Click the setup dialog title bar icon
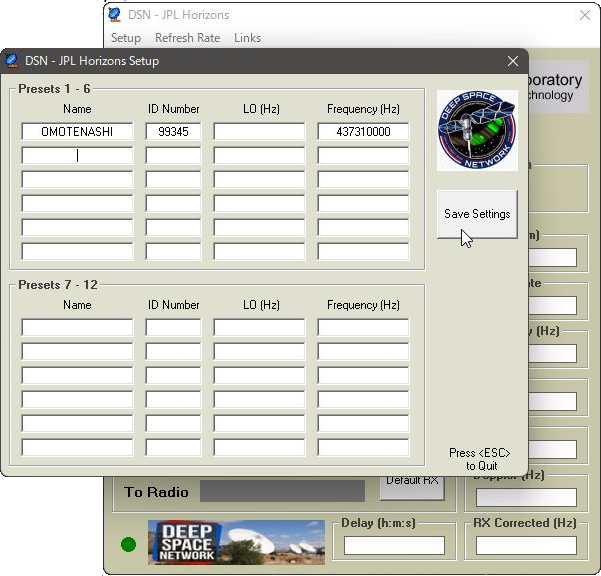Screen dimensions: 601x576 coord(12,61)
